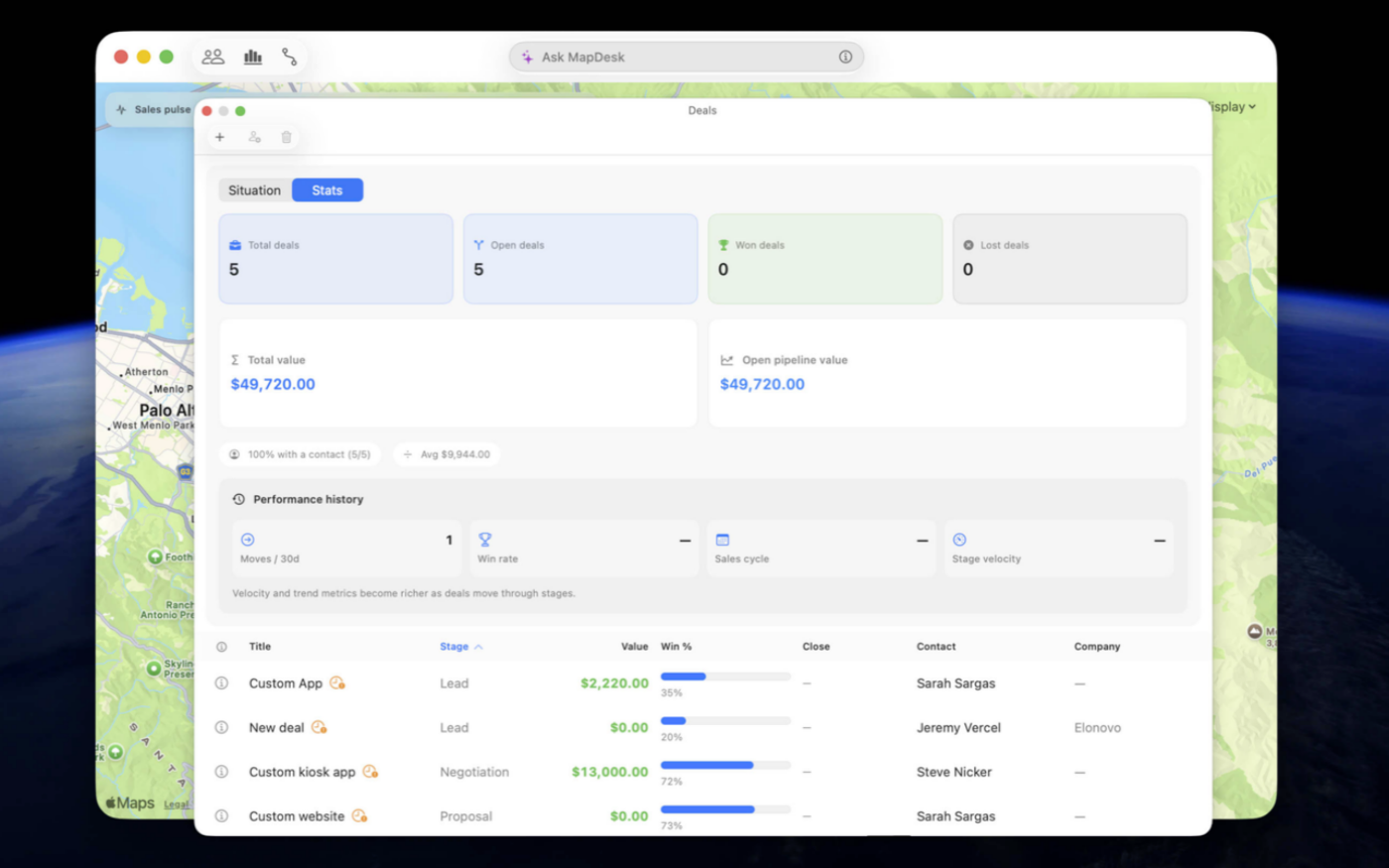Click the New deal win percent bar

(x=726, y=720)
